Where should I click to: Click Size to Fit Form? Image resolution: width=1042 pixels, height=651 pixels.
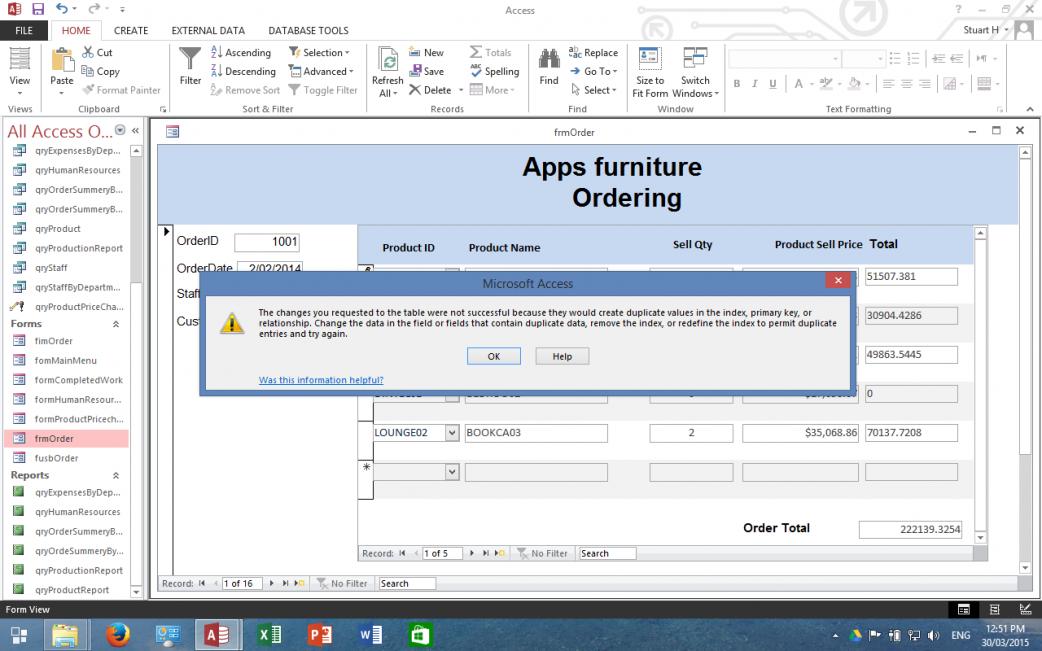pyautogui.click(x=650, y=72)
